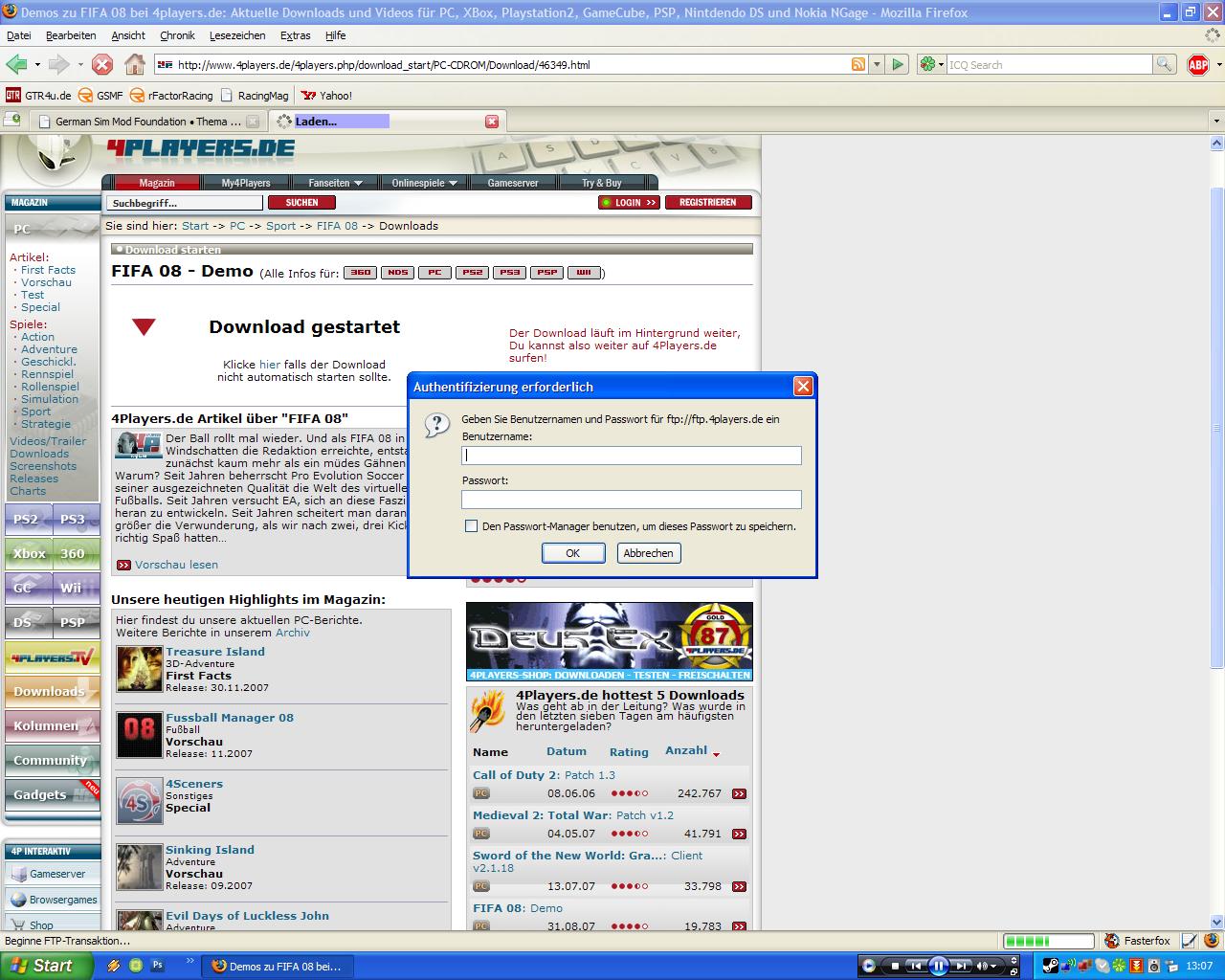Click the Abbrechen button
This screenshot has height=980, width=1225.
[x=648, y=553]
